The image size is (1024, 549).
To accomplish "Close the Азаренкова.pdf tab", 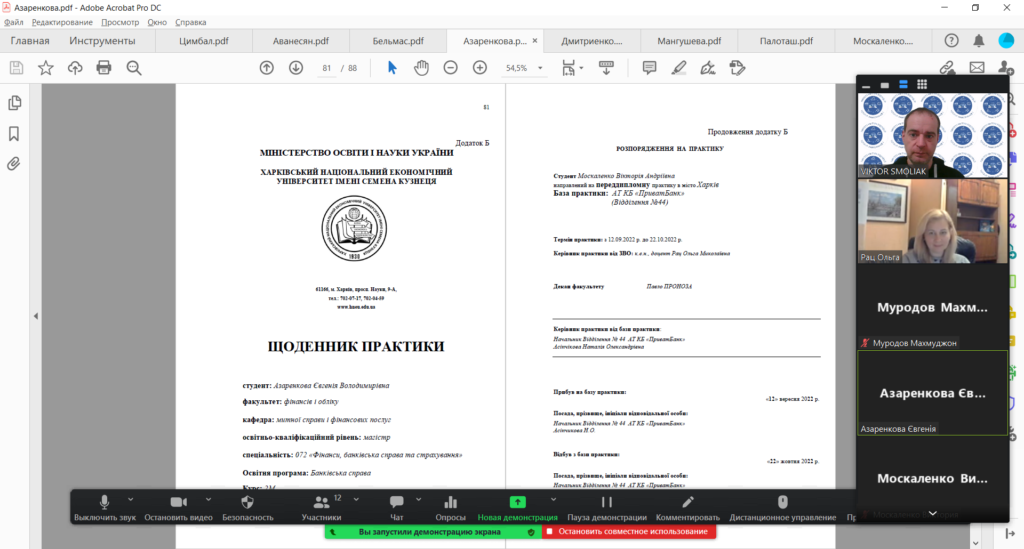I will [535, 40].
